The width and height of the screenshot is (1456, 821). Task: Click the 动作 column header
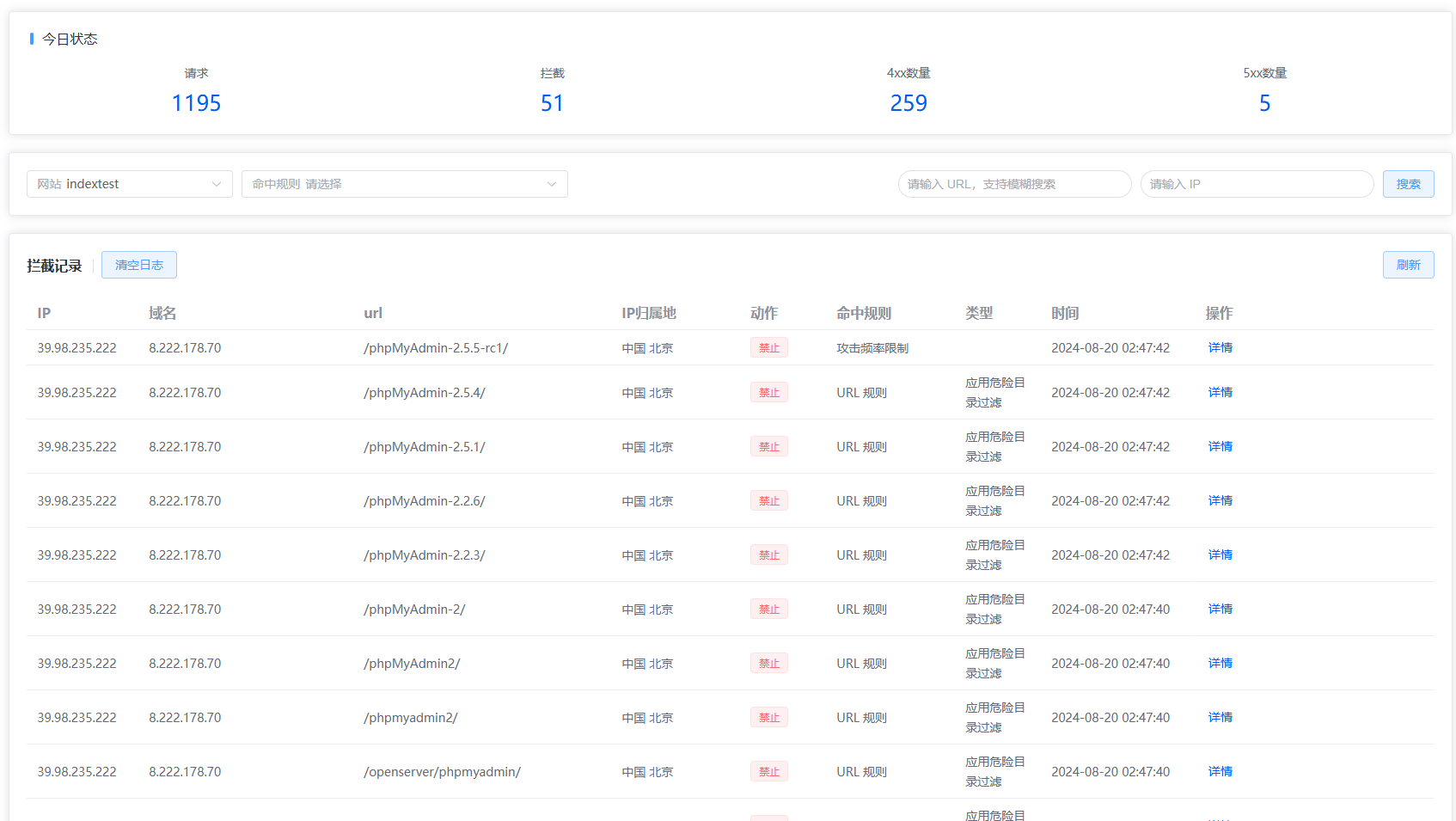pos(764,313)
